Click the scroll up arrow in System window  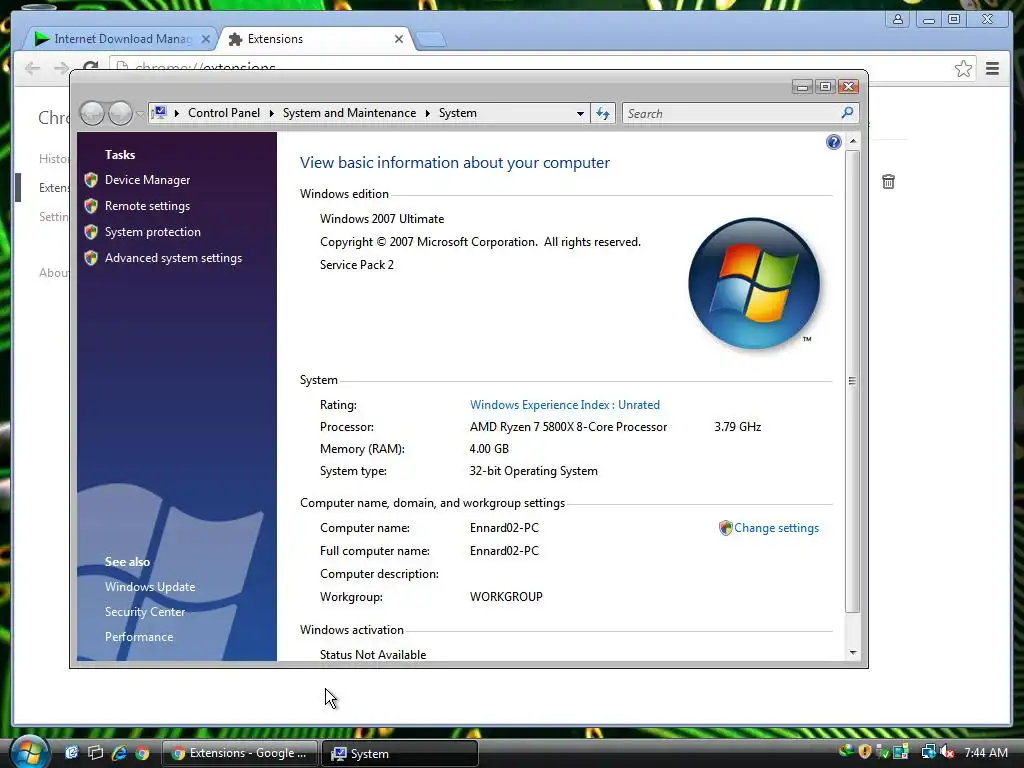pos(852,141)
